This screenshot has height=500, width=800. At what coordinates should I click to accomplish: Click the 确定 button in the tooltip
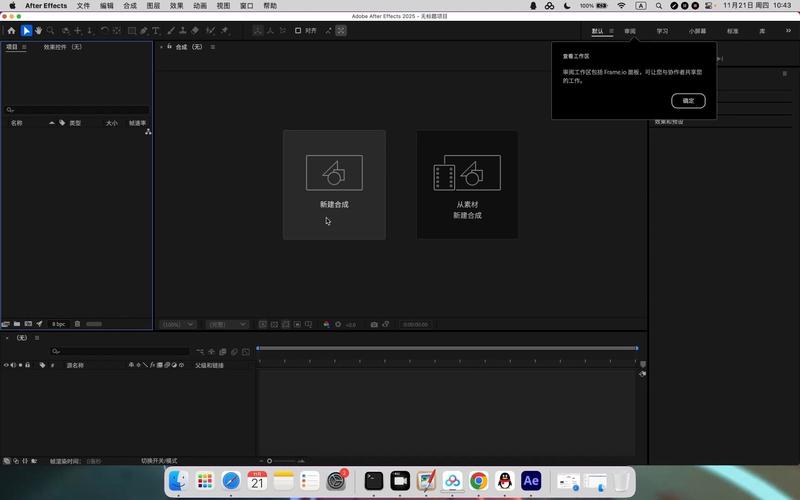(688, 101)
